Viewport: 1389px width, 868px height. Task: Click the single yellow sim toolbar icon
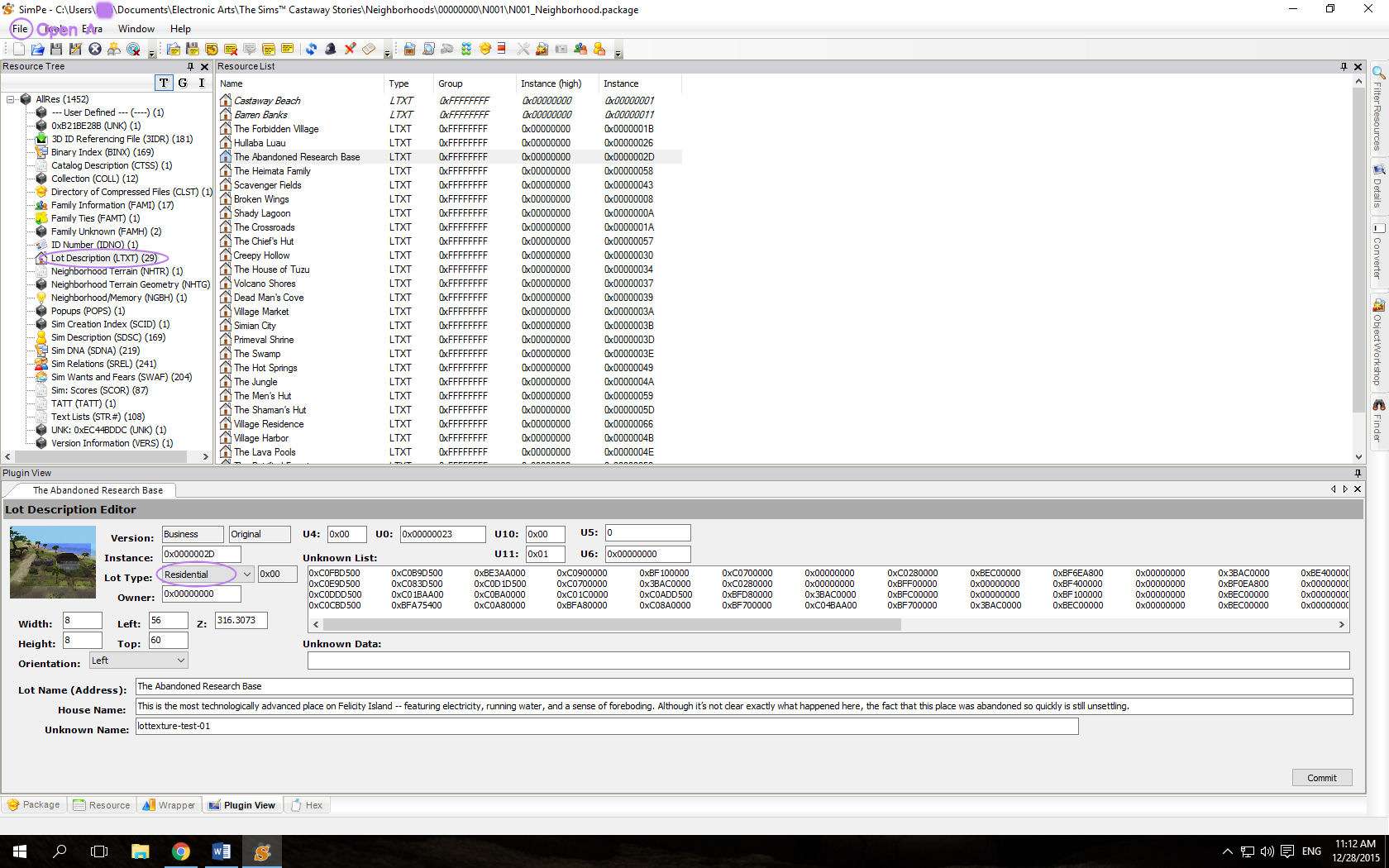[599, 49]
